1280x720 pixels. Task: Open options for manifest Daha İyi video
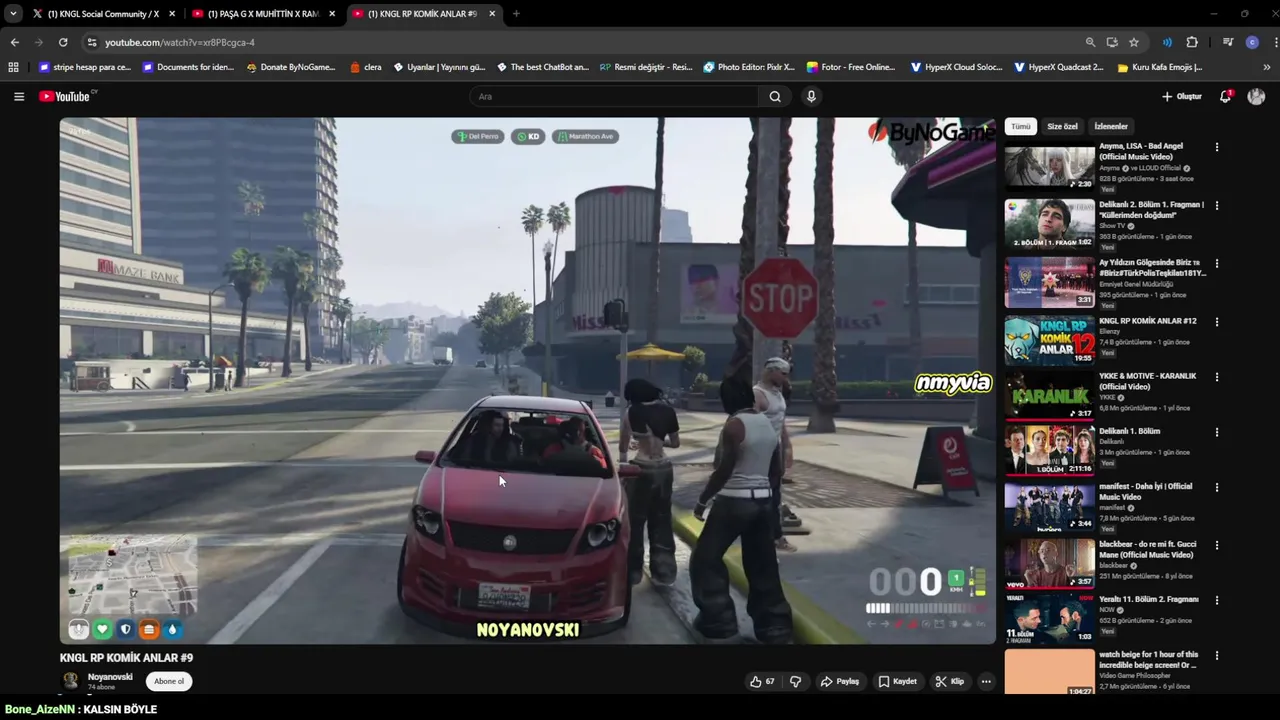coord(1217,488)
